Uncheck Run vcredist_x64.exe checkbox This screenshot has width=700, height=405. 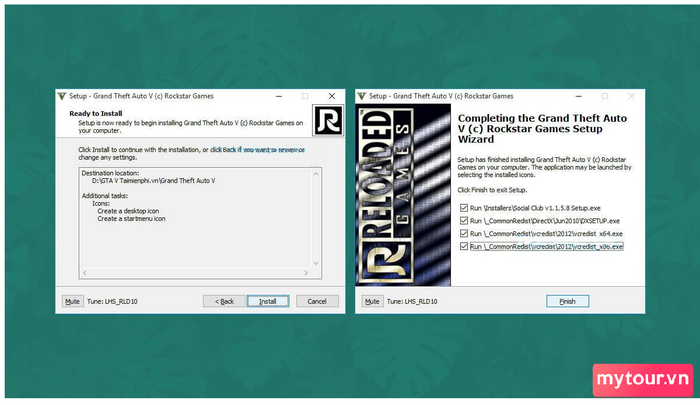tap(464, 234)
